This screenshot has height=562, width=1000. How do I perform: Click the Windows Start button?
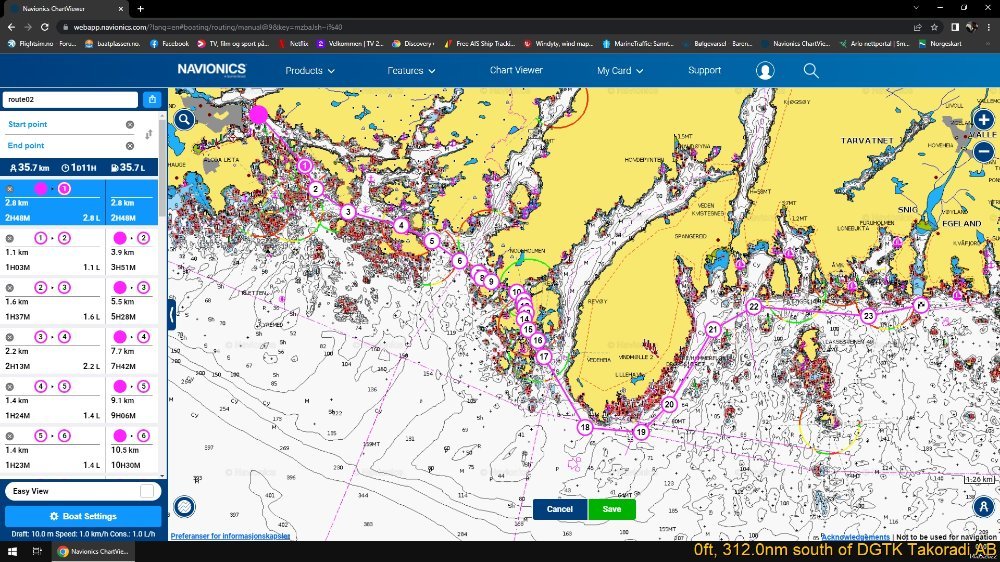click(x=11, y=551)
